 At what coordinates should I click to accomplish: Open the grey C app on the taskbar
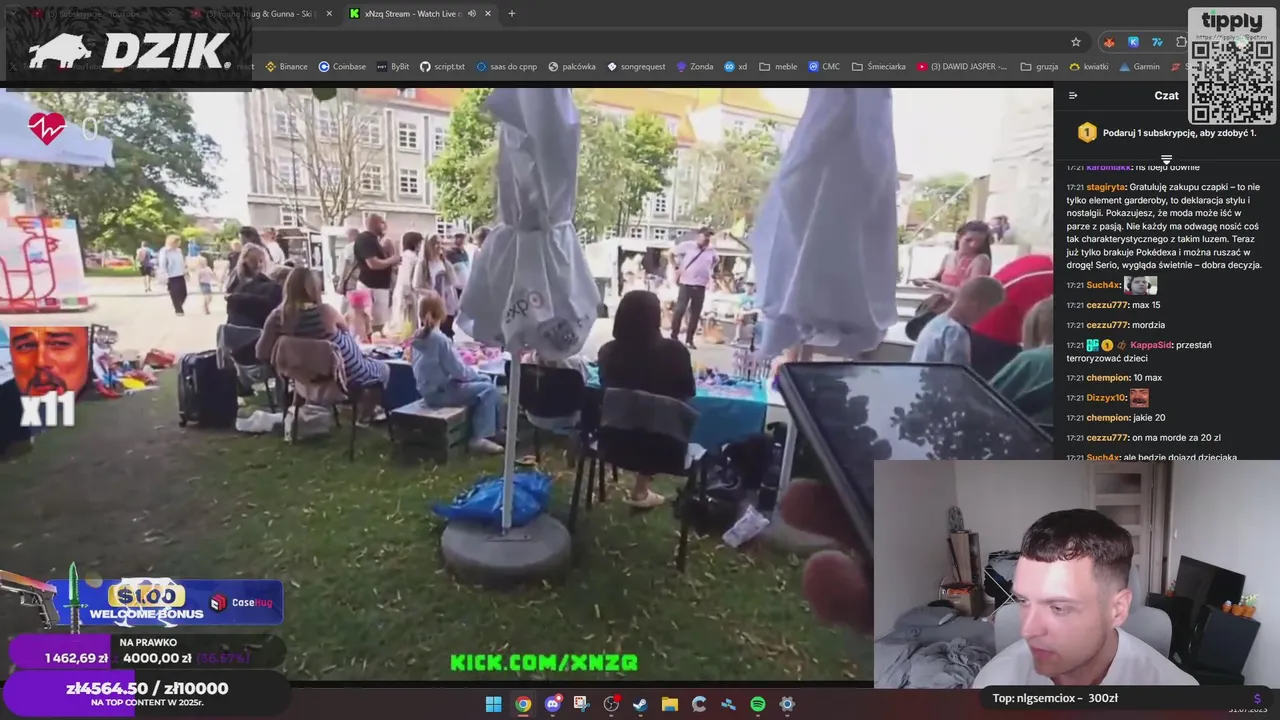click(699, 704)
